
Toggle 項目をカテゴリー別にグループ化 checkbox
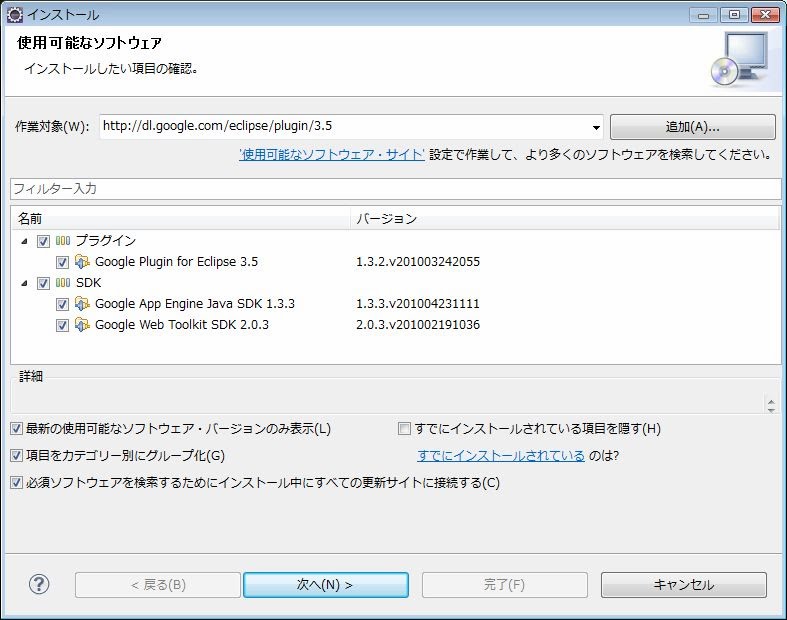point(16,456)
